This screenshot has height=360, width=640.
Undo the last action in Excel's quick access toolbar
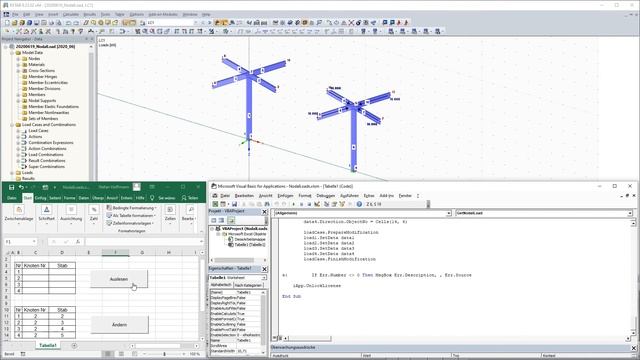point(21,187)
